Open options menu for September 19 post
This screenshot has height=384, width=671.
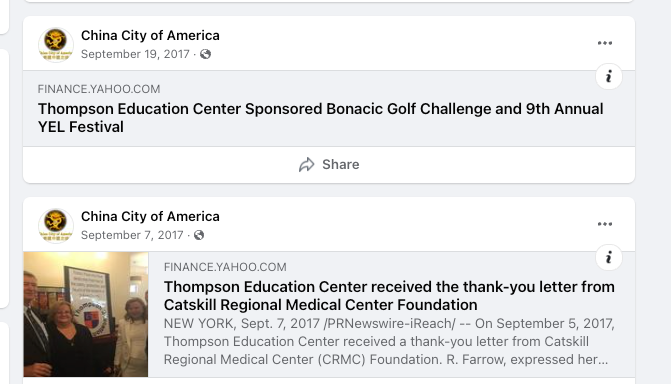pyautogui.click(x=605, y=43)
